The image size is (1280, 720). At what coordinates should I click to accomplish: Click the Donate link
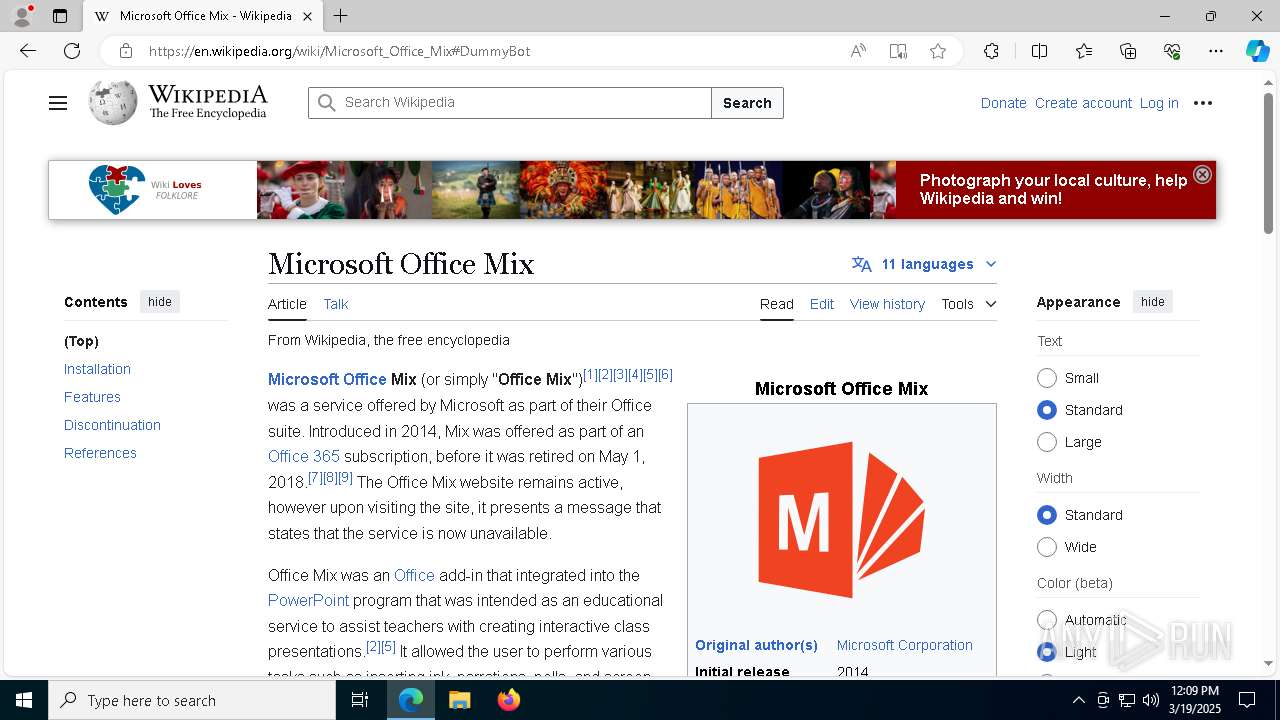[1003, 103]
